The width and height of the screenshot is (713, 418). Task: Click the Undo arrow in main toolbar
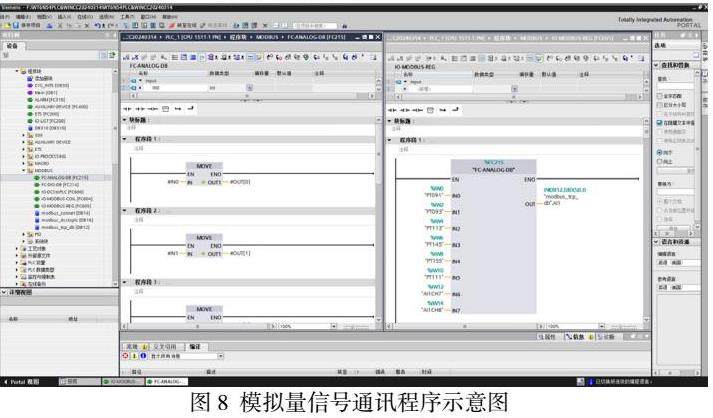click(x=97, y=25)
